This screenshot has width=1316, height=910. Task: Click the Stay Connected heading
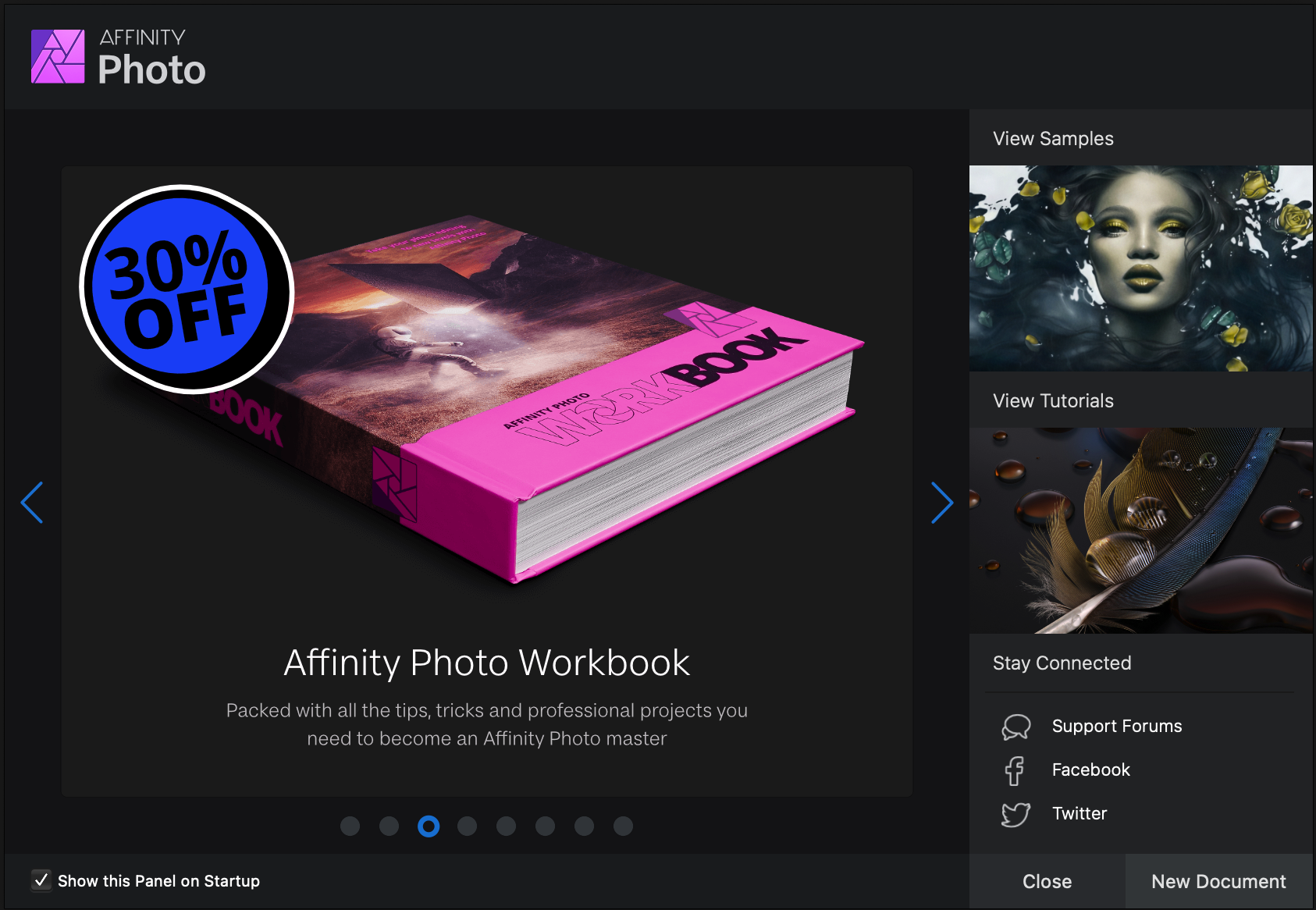tap(1062, 663)
